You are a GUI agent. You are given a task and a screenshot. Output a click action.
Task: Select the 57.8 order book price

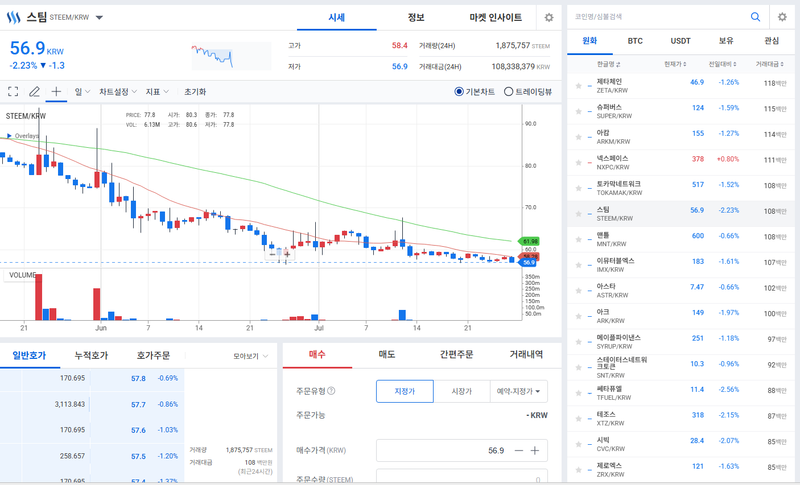point(138,378)
